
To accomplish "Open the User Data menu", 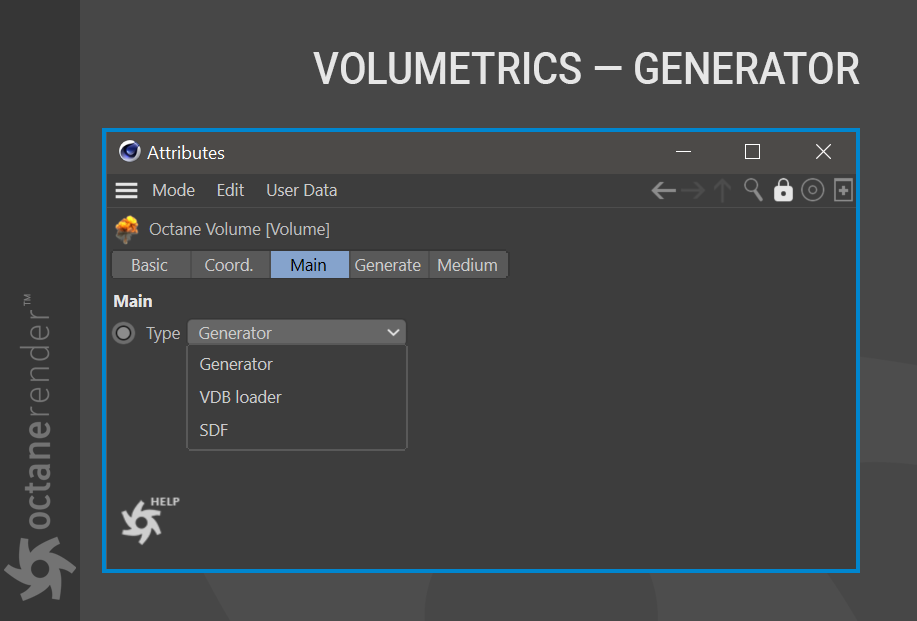I will pyautogui.click(x=302, y=191).
